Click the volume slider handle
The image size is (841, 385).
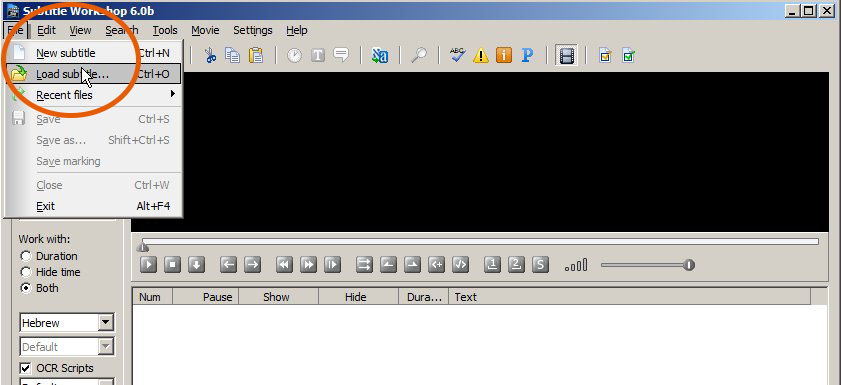(689, 265)
